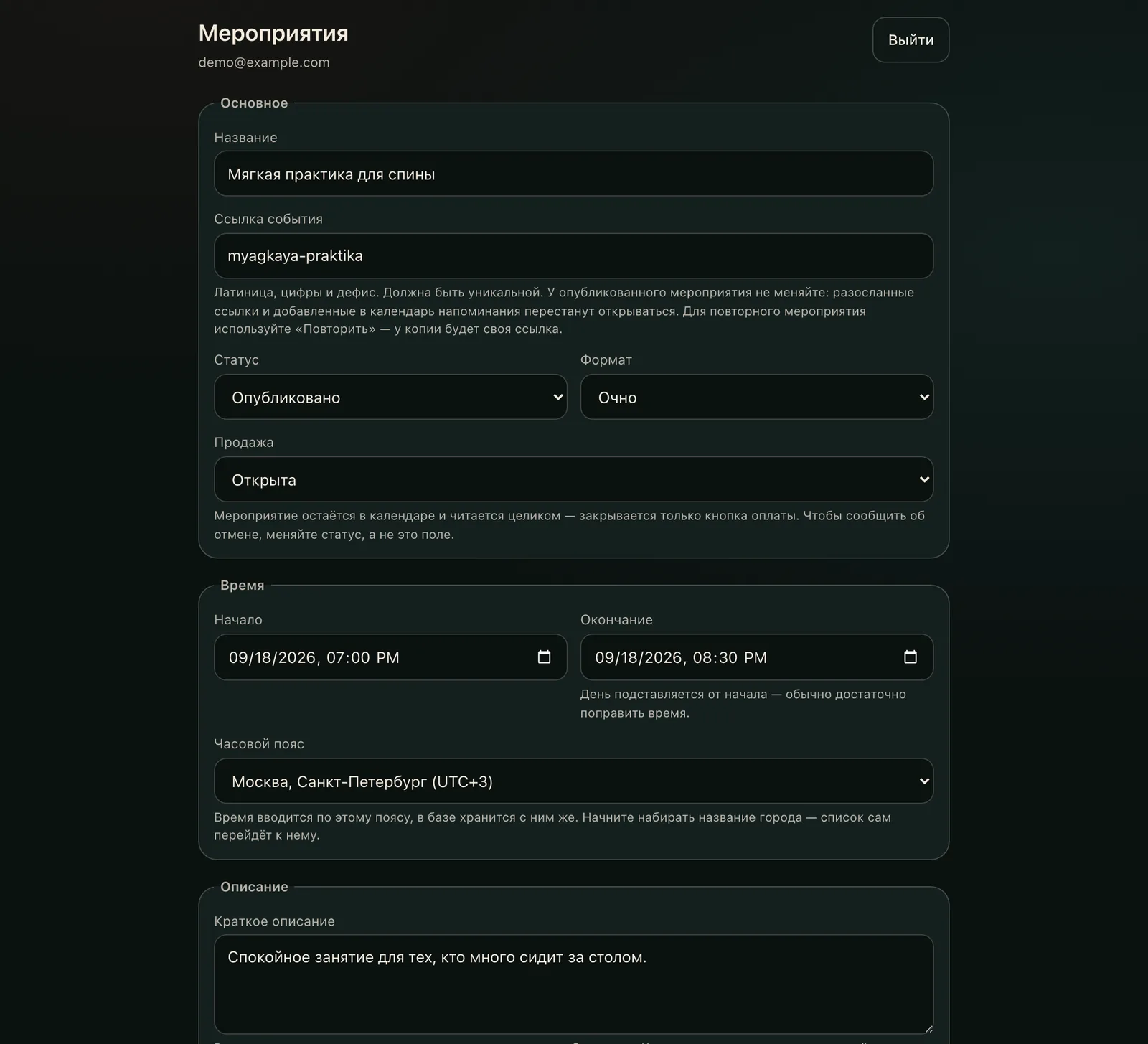Click into the Ссылка события field
The width and height of the screenshot is (1148, 1044).
573,255
